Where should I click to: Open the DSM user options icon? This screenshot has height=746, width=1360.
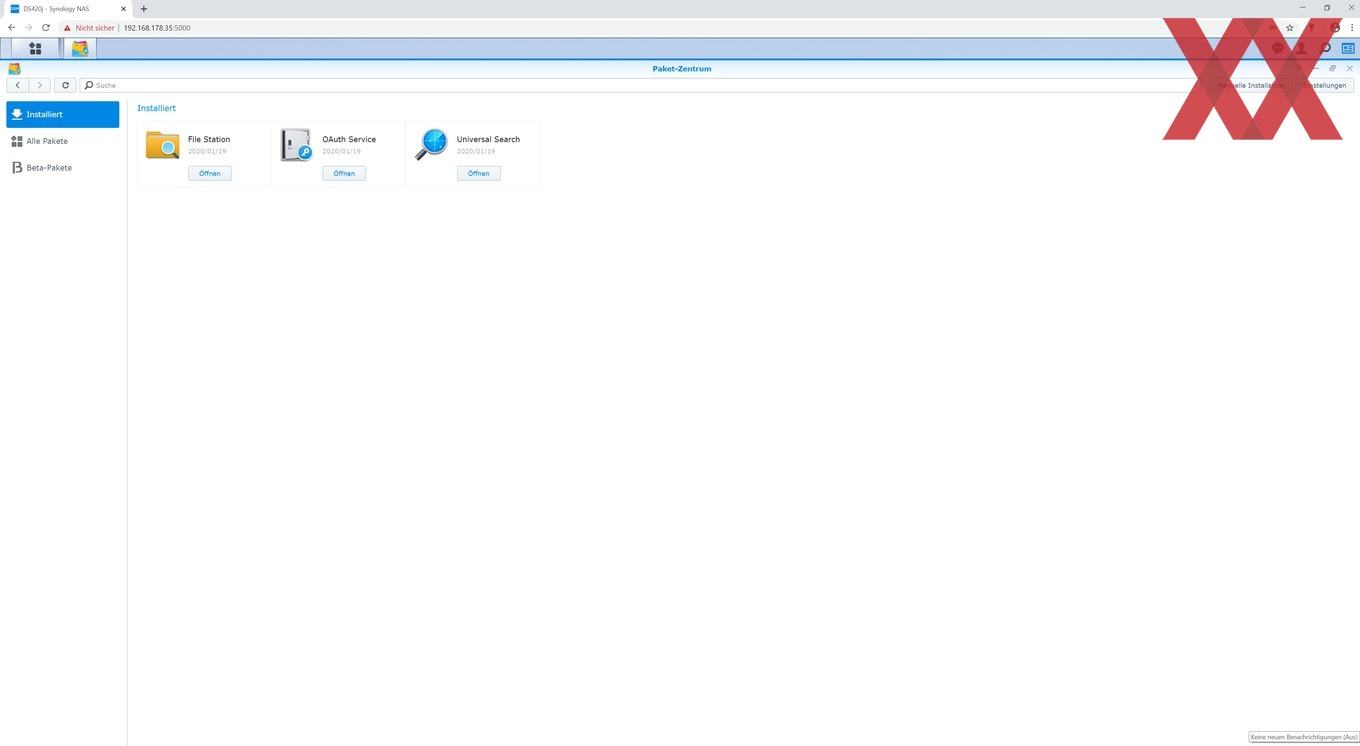pyautogui.click(x=1301, y=48)
